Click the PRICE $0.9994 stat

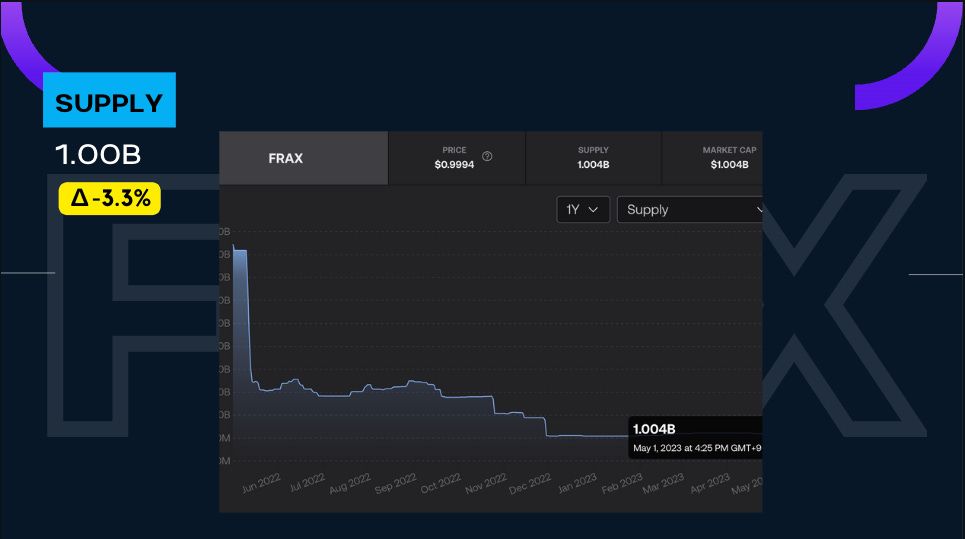pos(454,158)
